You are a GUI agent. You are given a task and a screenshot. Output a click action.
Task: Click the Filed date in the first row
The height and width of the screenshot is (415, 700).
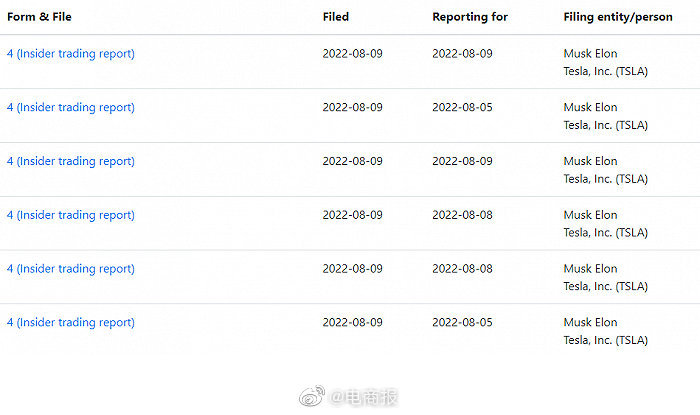352,54
